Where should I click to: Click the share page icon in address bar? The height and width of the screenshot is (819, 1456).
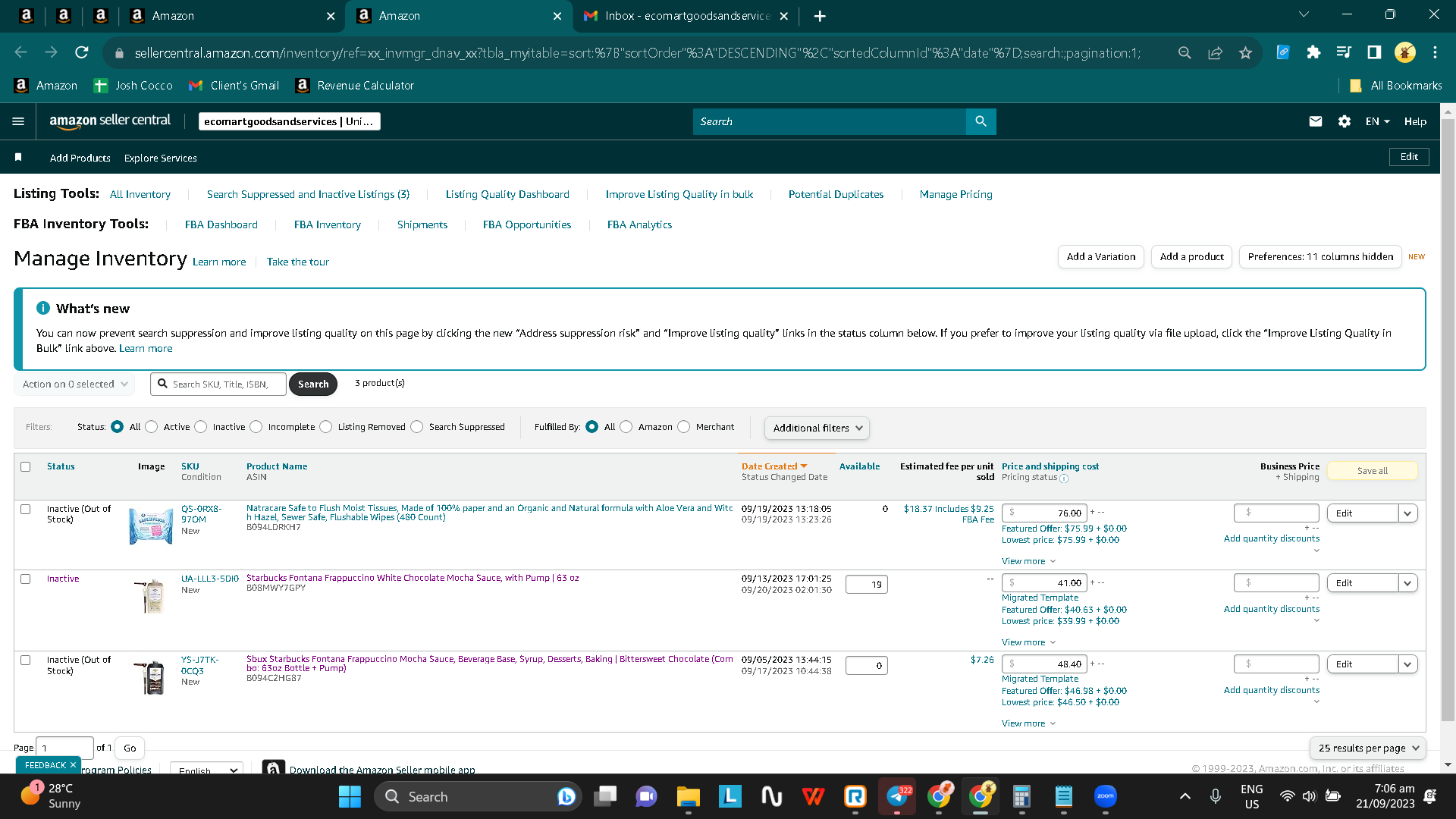pos(1215,52)
